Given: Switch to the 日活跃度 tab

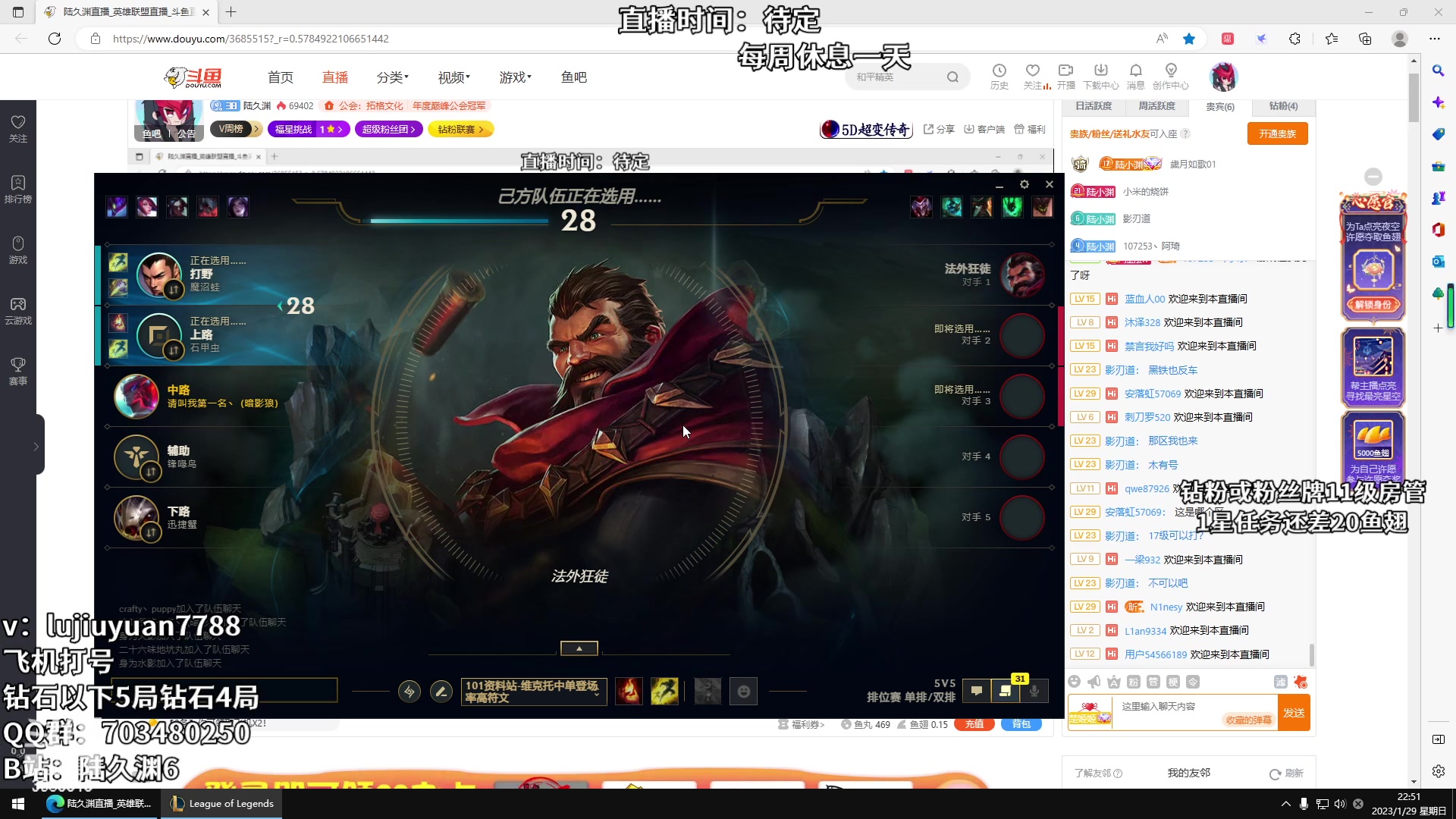Looking at the screenshot, I should [x=1094, y=106].
